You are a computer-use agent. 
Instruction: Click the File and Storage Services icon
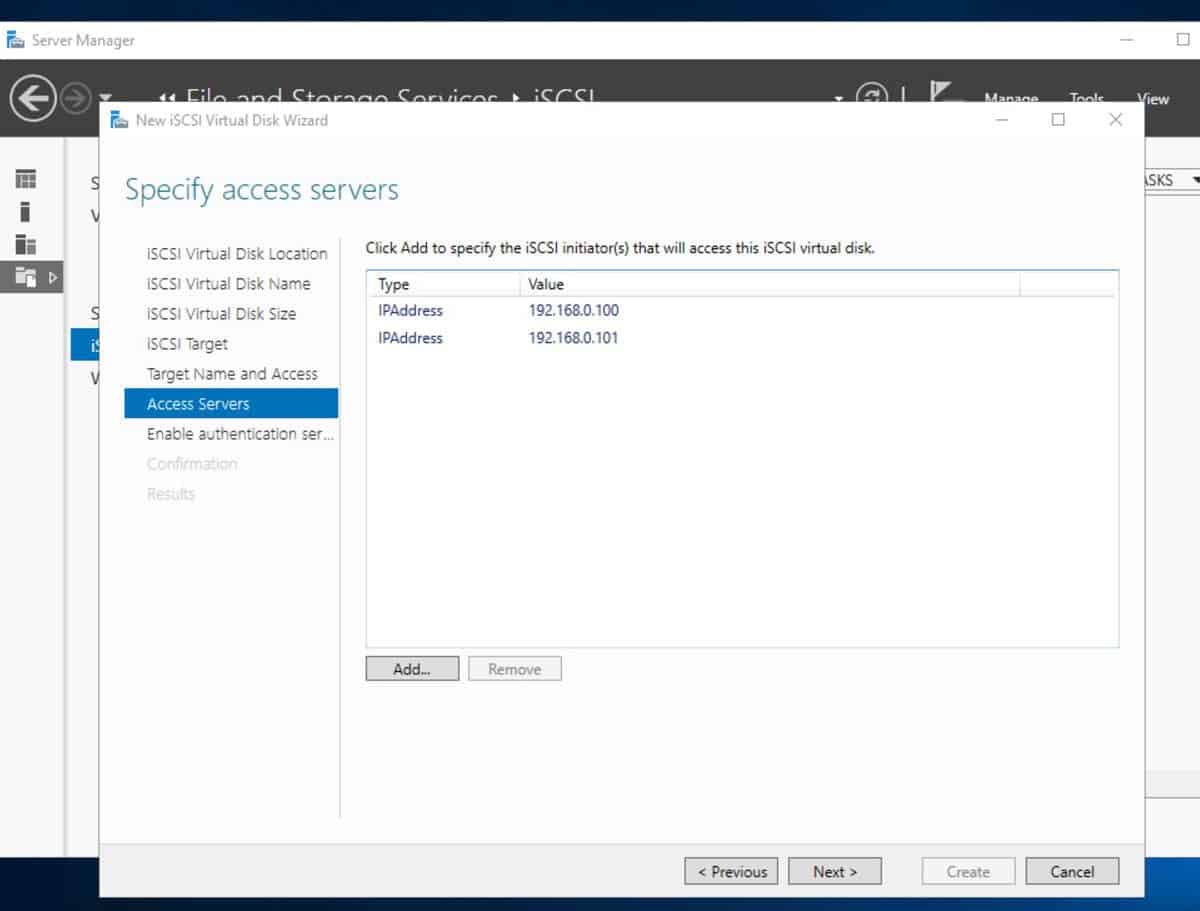(x=26, y=277)
